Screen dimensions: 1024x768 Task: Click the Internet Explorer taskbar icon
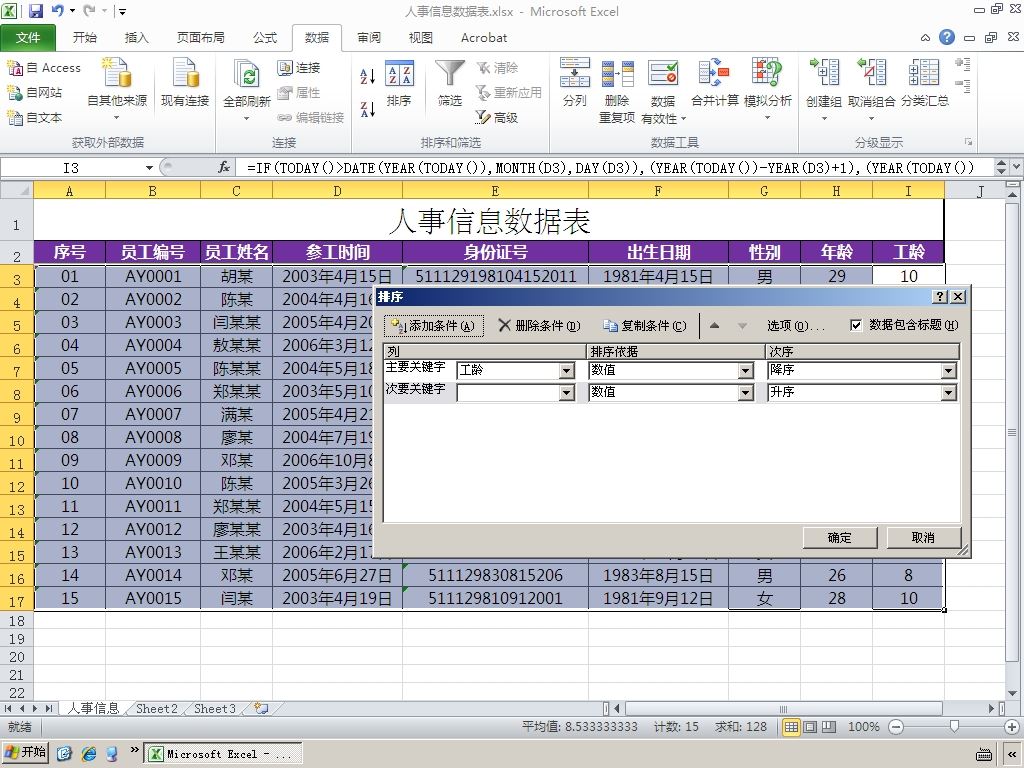88,754
